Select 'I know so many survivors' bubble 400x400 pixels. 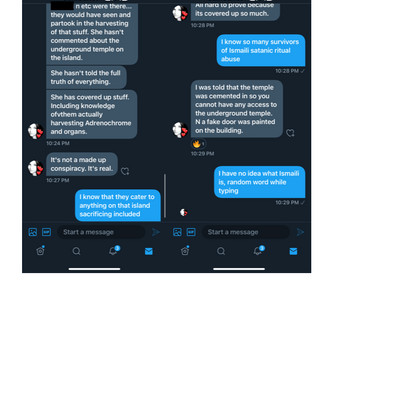pyautogui.click(x=261, y=50)
